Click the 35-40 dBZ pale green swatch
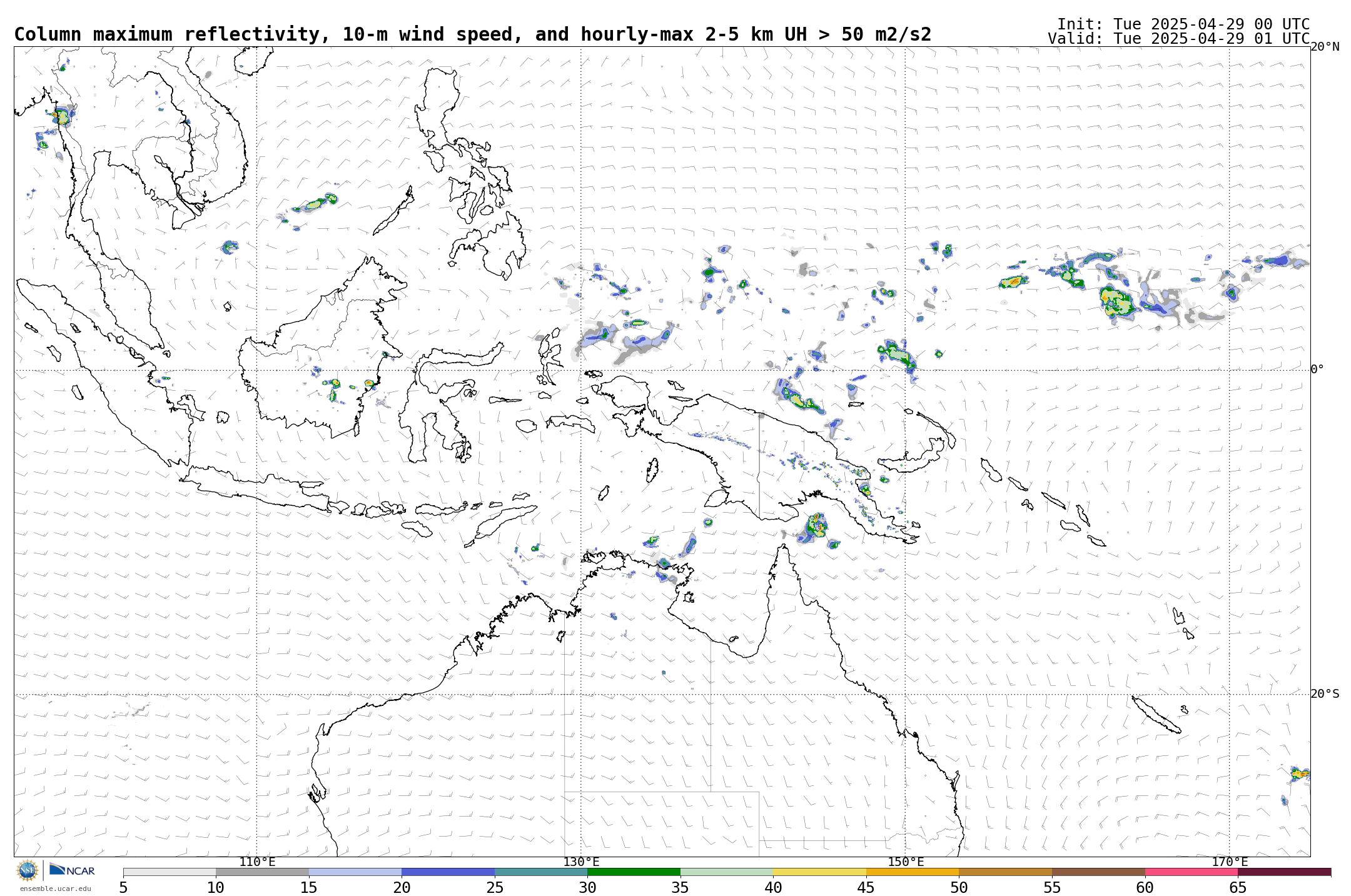The width and height of the screenshot is (1351, 896). pyautogui.click(x=727, y=872)
